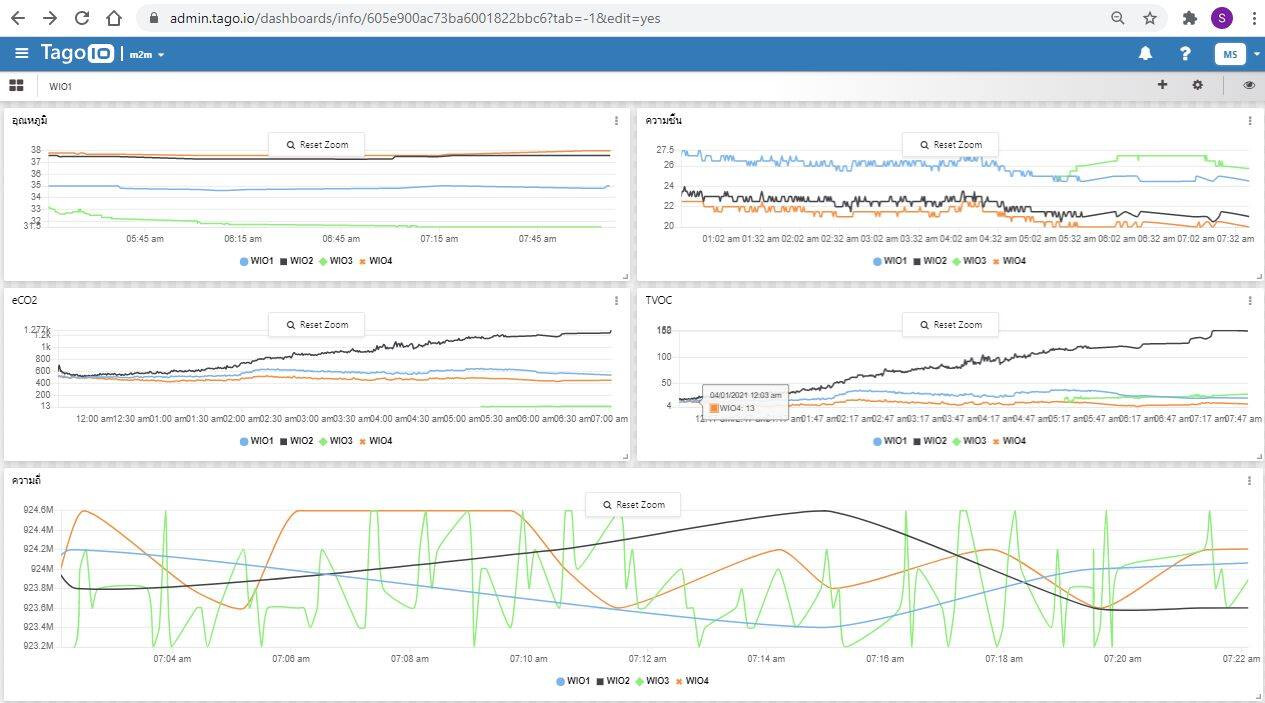This screenshot has height=703, width=1265.
Task: Toggle WIO1 series in eCO2 legend
Action: [x=257, y=441]
